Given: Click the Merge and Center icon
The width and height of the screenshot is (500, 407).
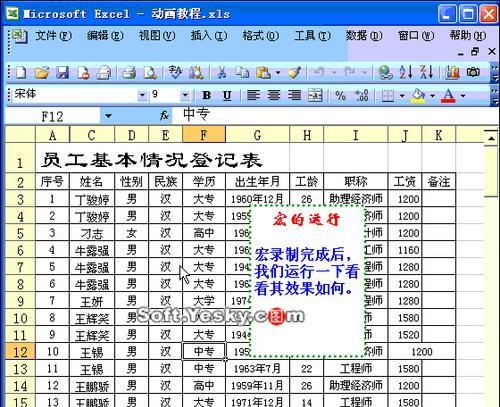Looking at the screenshot, I should [x=315, y=96].
